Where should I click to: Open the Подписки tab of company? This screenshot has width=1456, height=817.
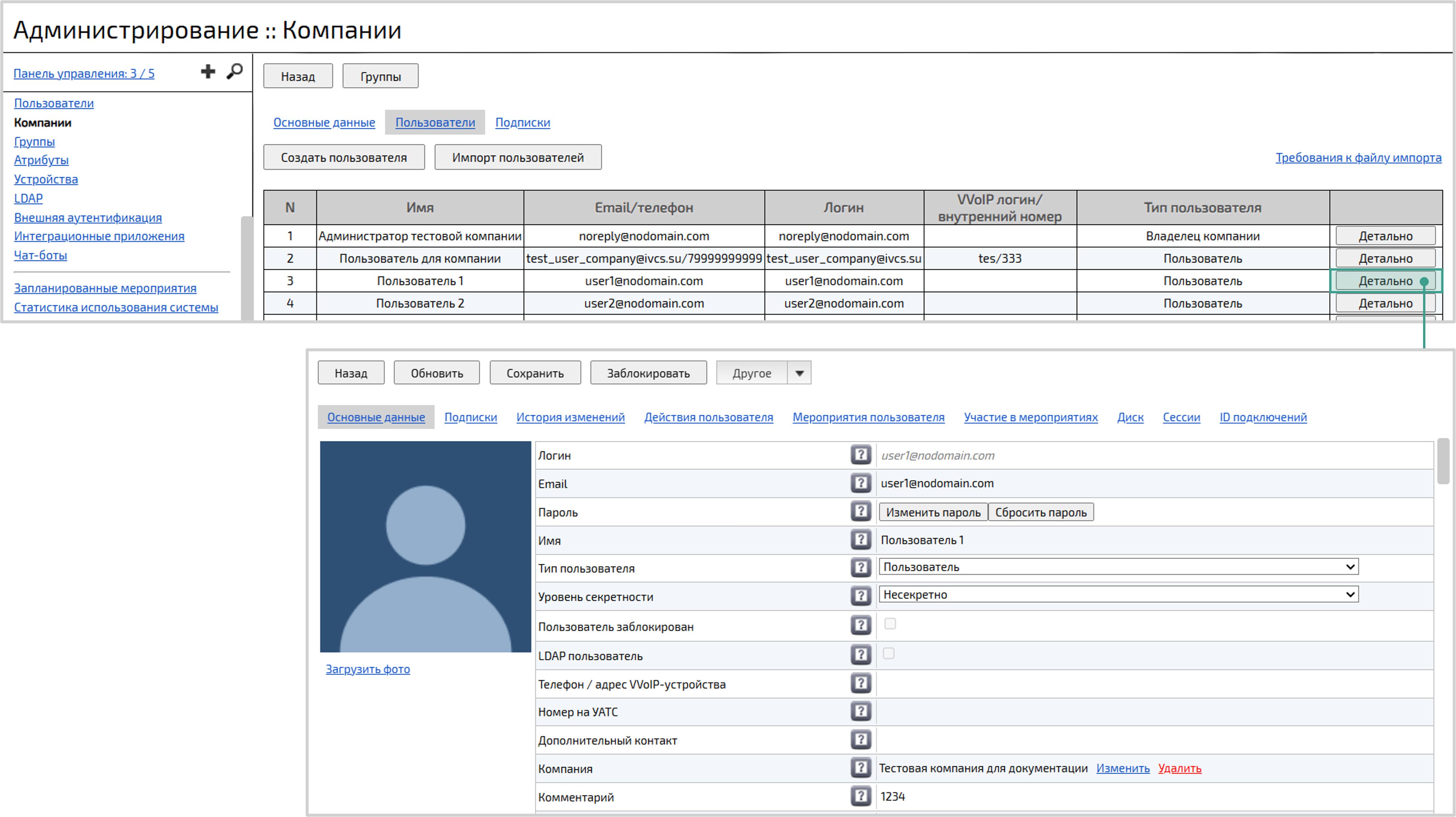(522, 123)
